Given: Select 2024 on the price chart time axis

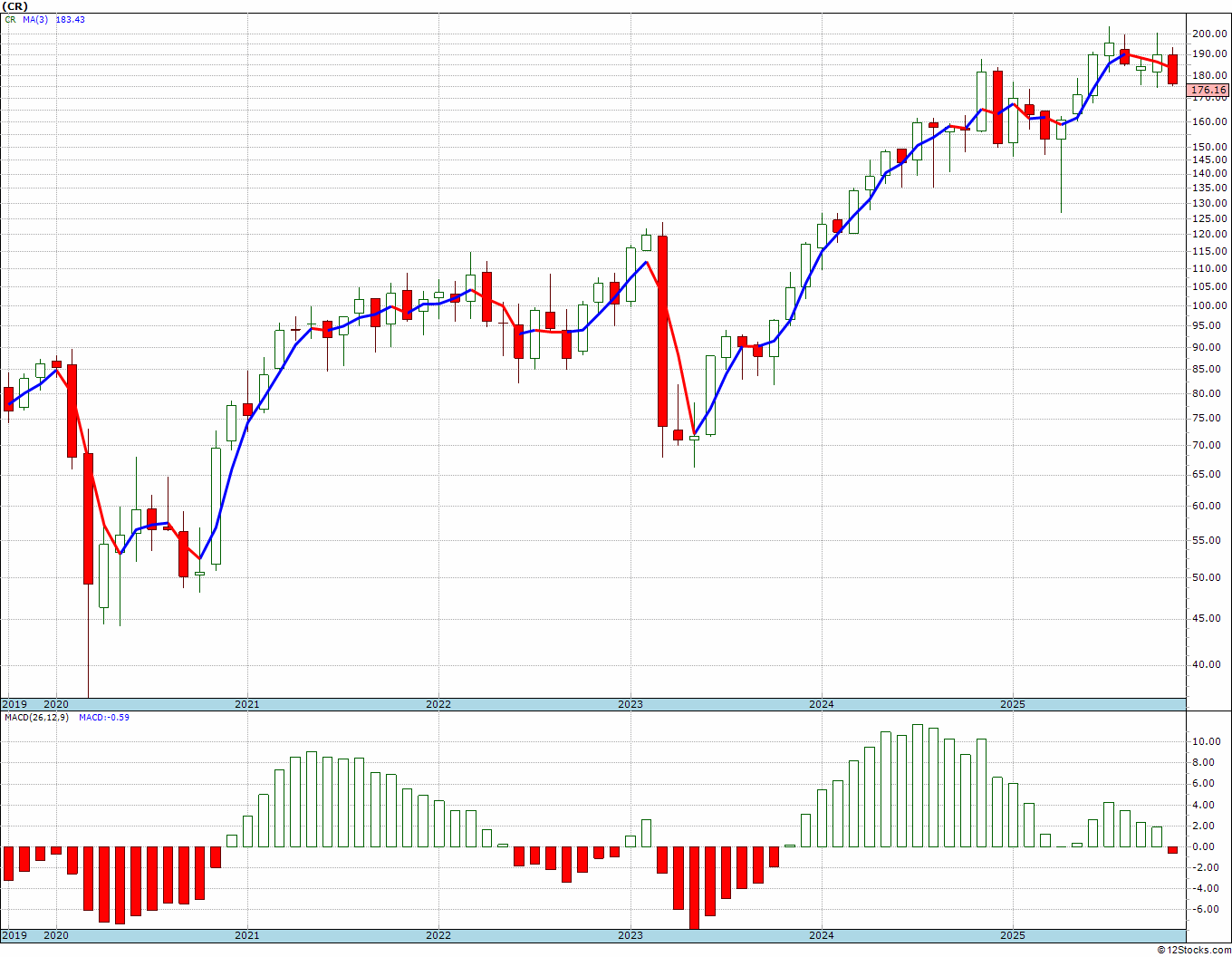Looking at the screenshot, I should tap(822, 704).
